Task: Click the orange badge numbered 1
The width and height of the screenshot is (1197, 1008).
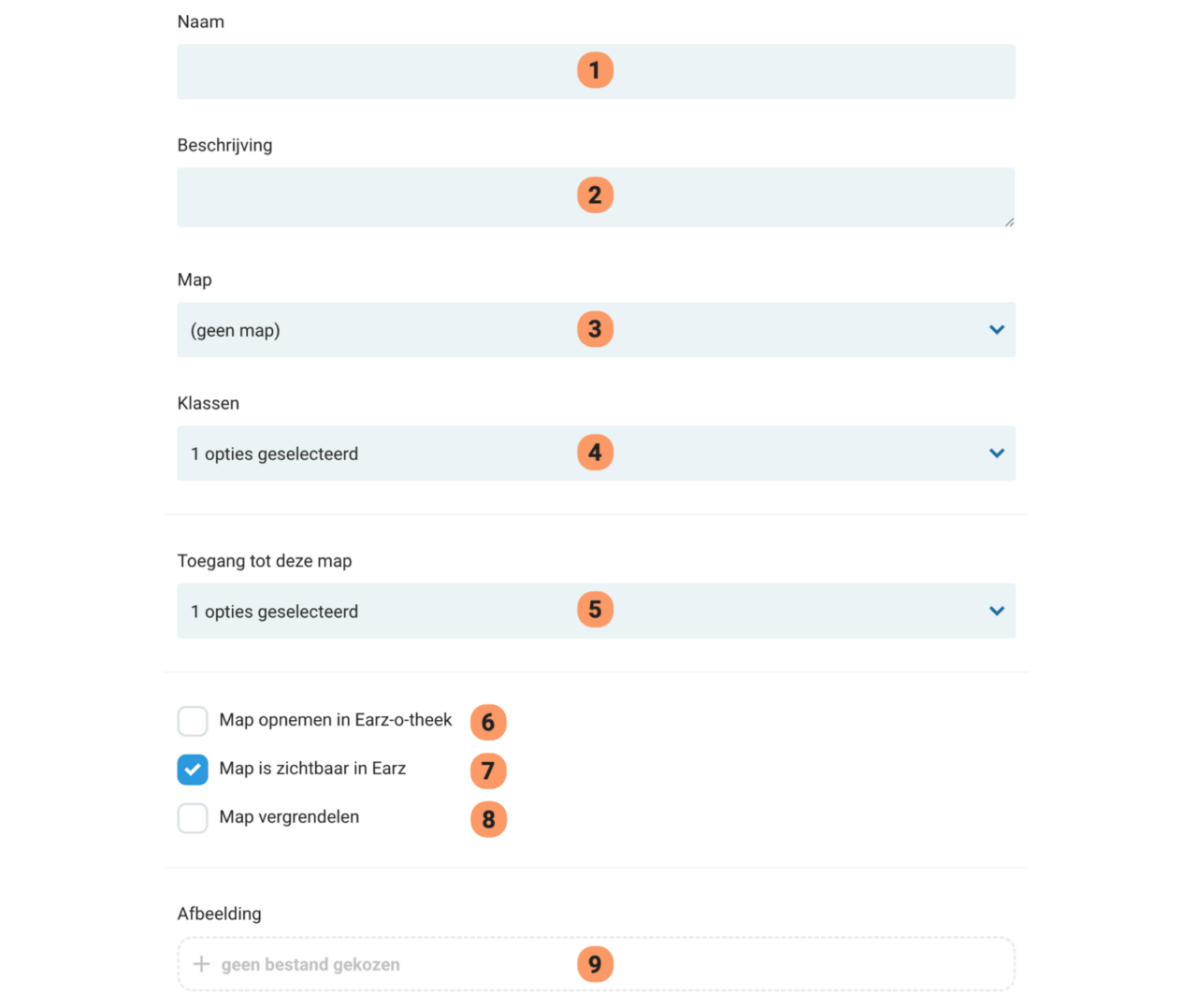Action: tap(595, 70)
